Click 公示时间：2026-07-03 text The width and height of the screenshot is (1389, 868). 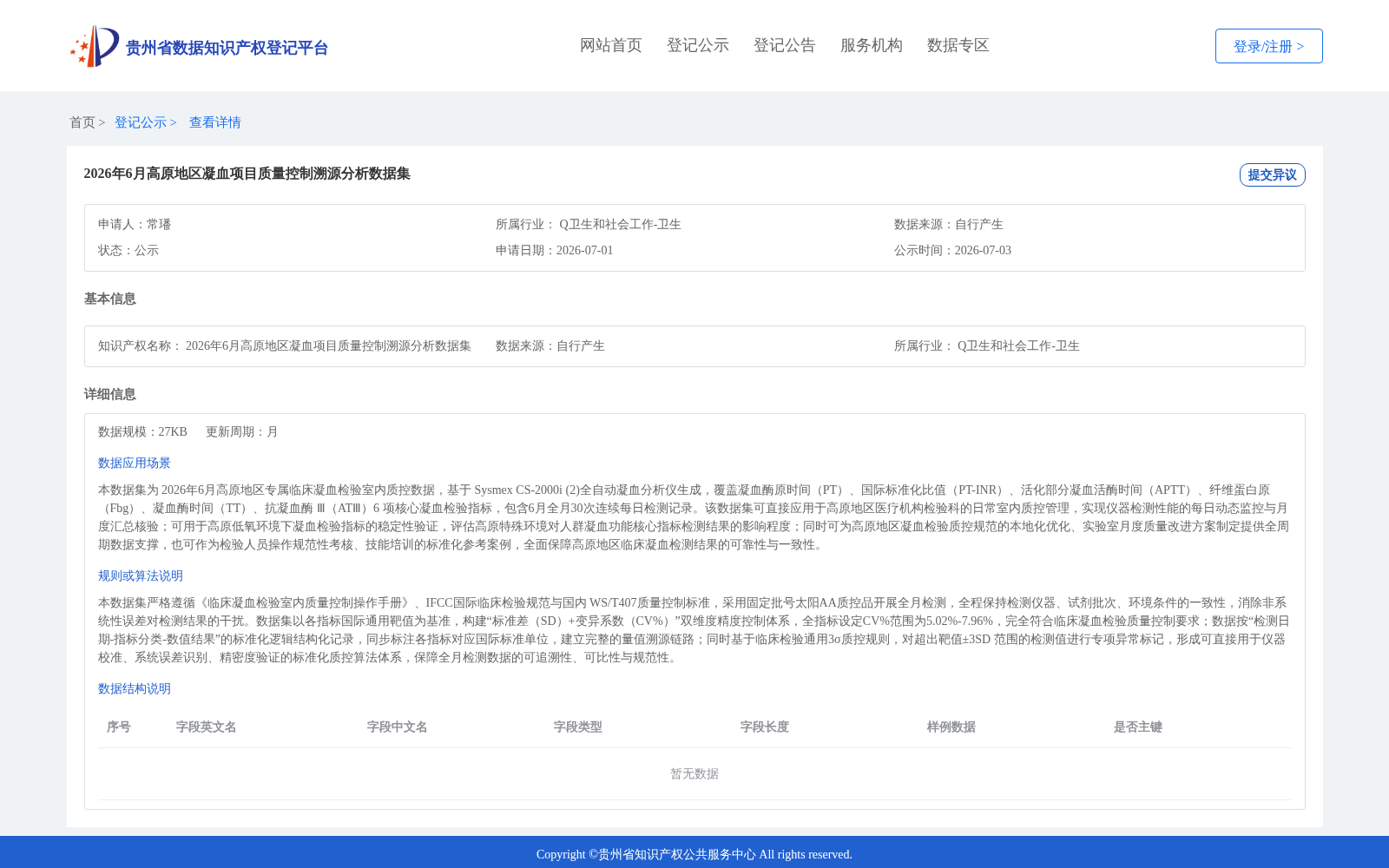tap(952, 250)
